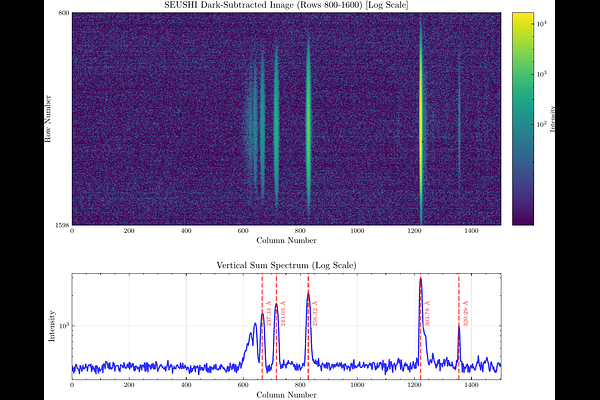This screenshot has height=400, width=600.
Task: Click the 'Row Number' y-axis label
Action: click(46, 118)
